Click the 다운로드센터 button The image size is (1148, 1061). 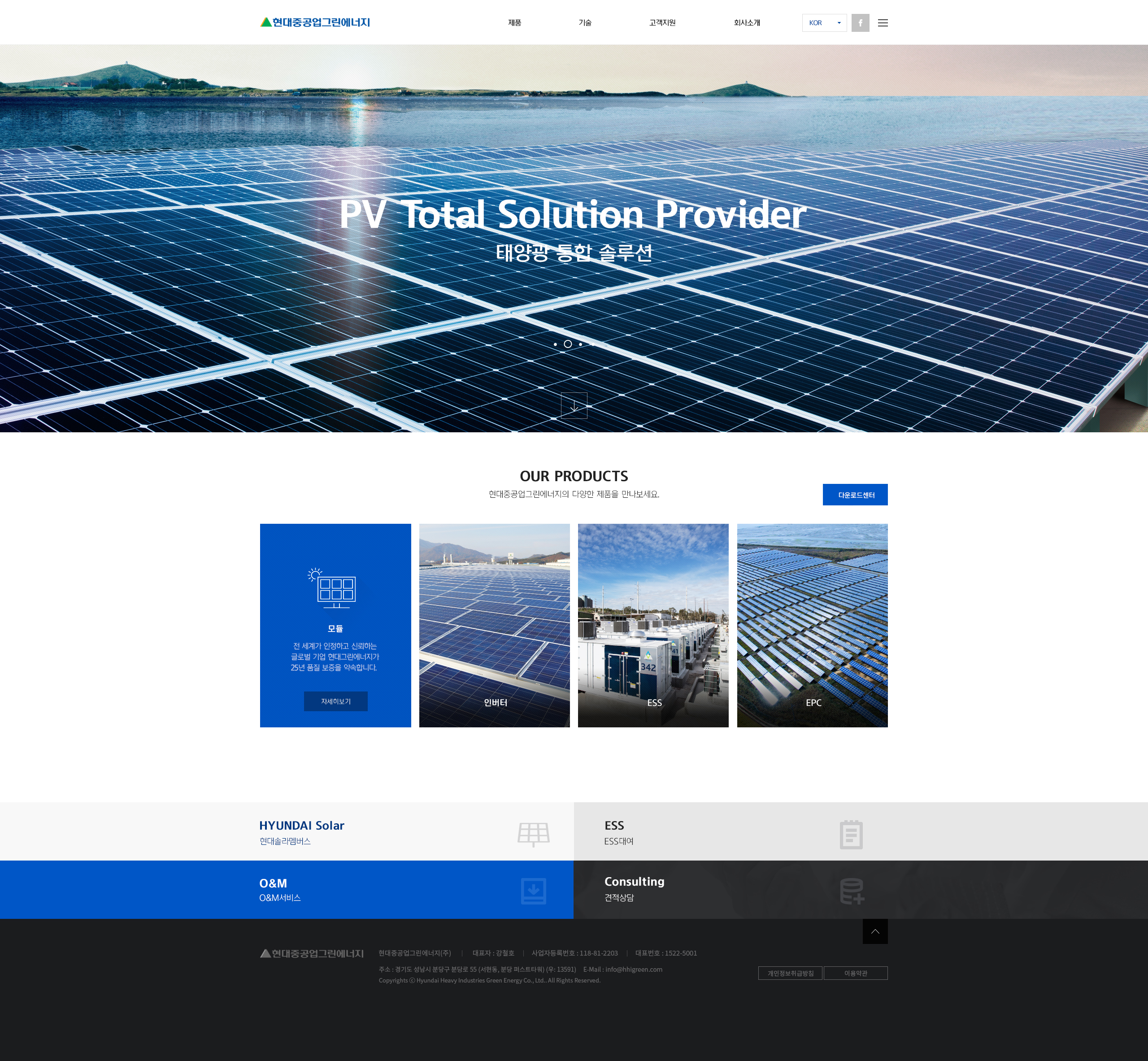pyautogui.click(x=855, y=494)
